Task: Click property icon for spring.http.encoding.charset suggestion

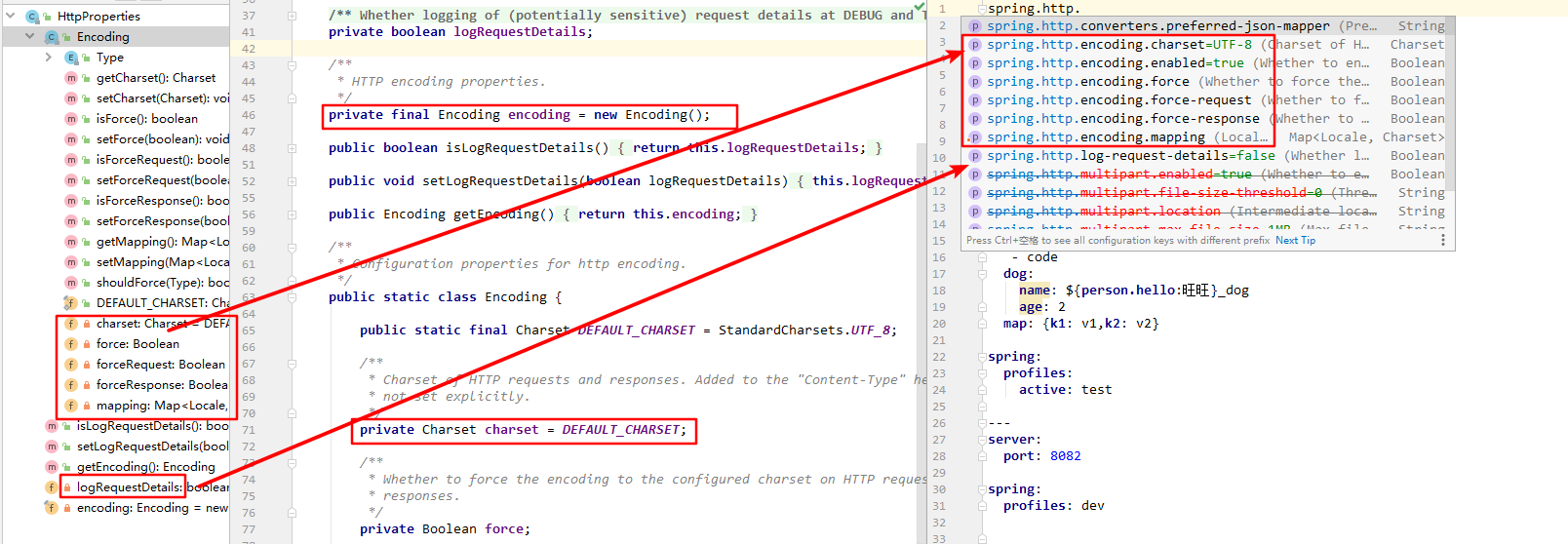Action: (x=975, y=45)
